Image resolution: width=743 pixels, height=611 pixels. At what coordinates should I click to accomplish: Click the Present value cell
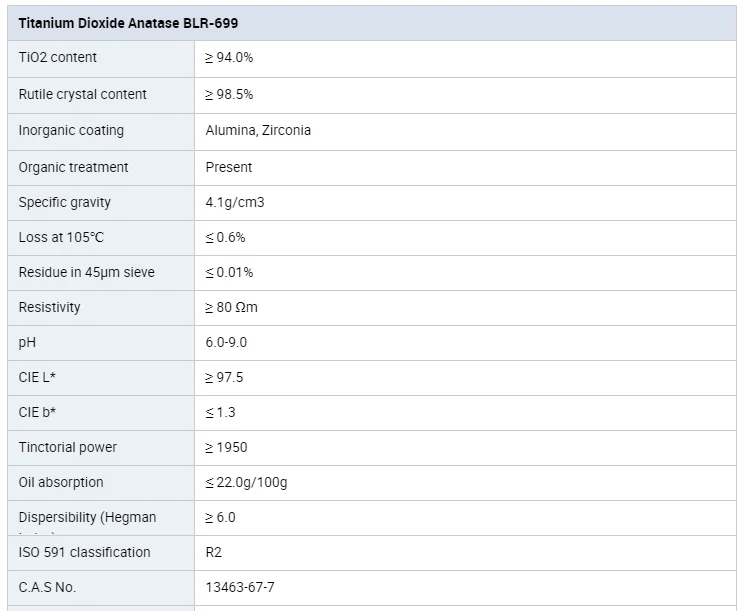[229, 167]
